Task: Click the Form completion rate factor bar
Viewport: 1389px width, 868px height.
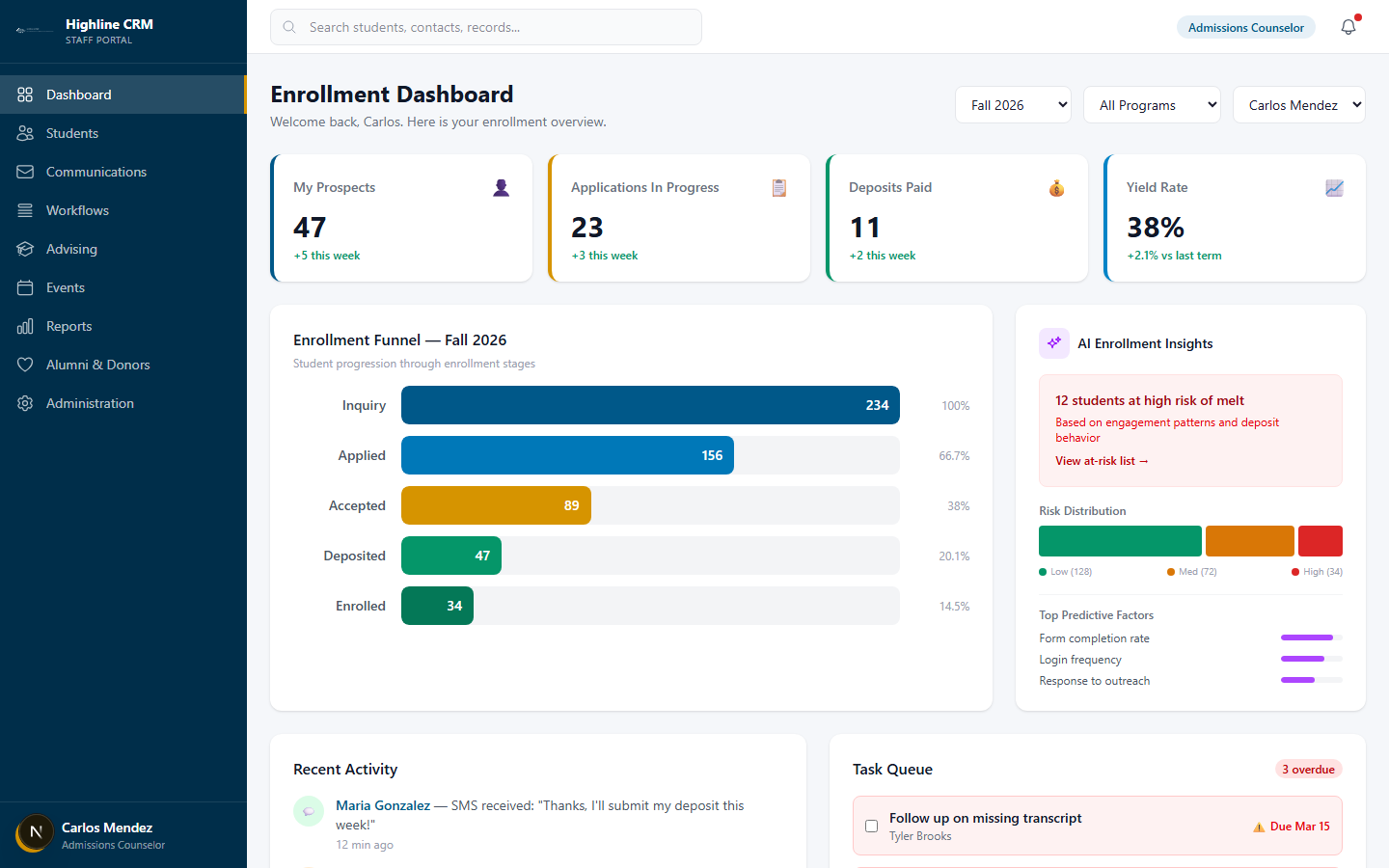Action: click(1307, 637)
